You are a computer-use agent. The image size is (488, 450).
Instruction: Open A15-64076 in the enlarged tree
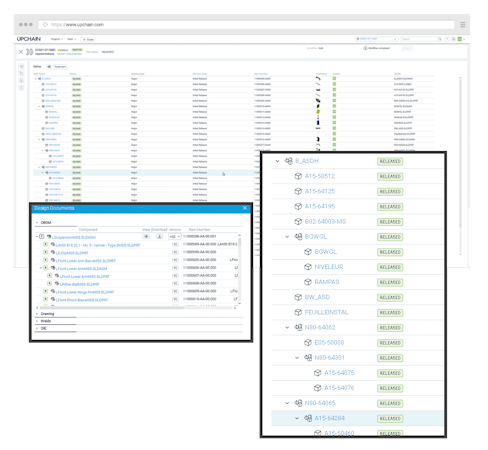pos(339,388)
